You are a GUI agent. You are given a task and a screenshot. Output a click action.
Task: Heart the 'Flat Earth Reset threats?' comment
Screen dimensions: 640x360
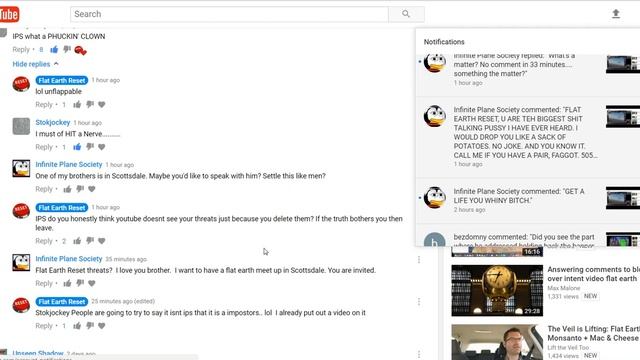[92, 283]
